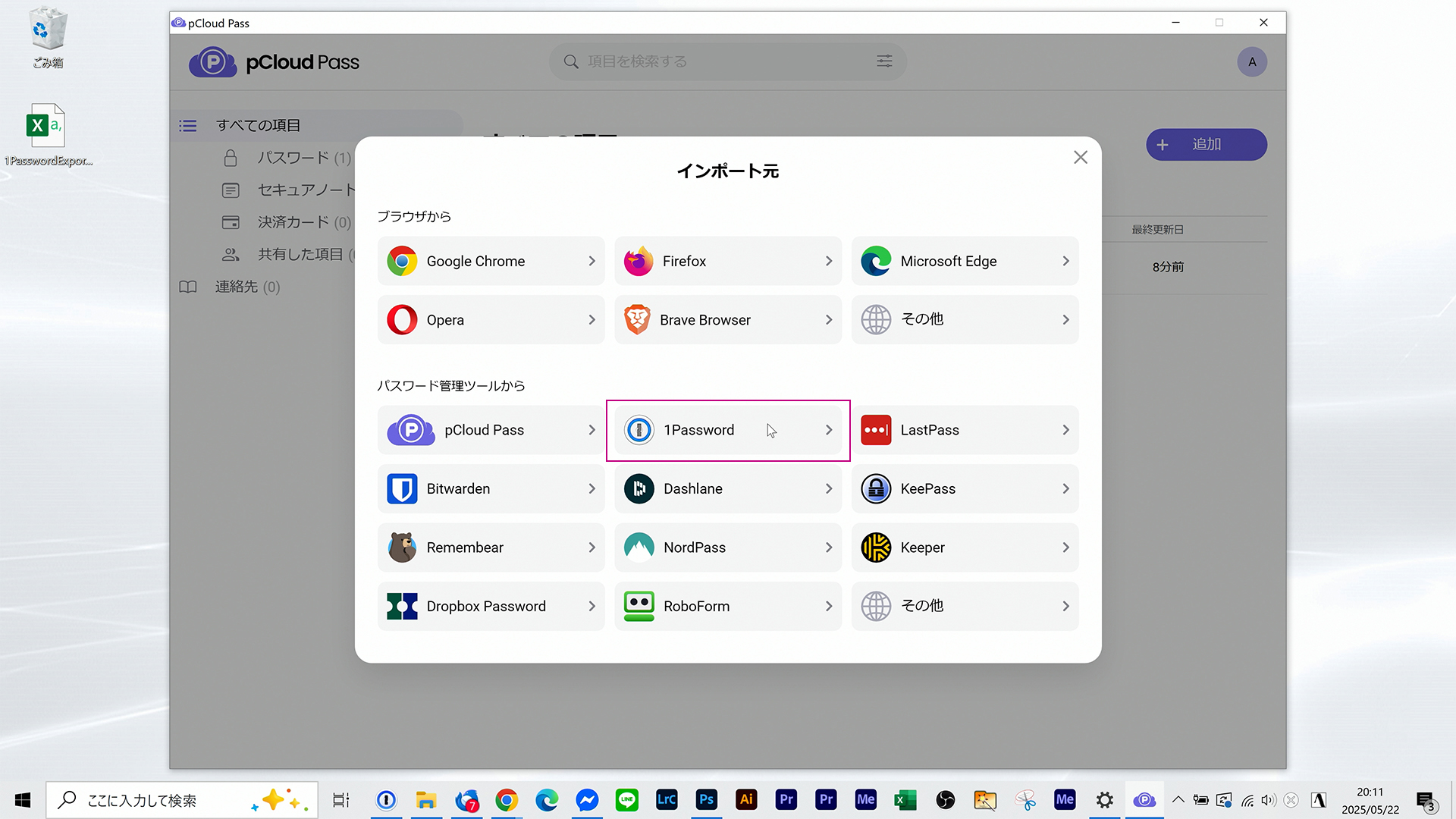Click the Opera logo icon
The width and height of the screenshot is (1456, 819).
(402, 320)
